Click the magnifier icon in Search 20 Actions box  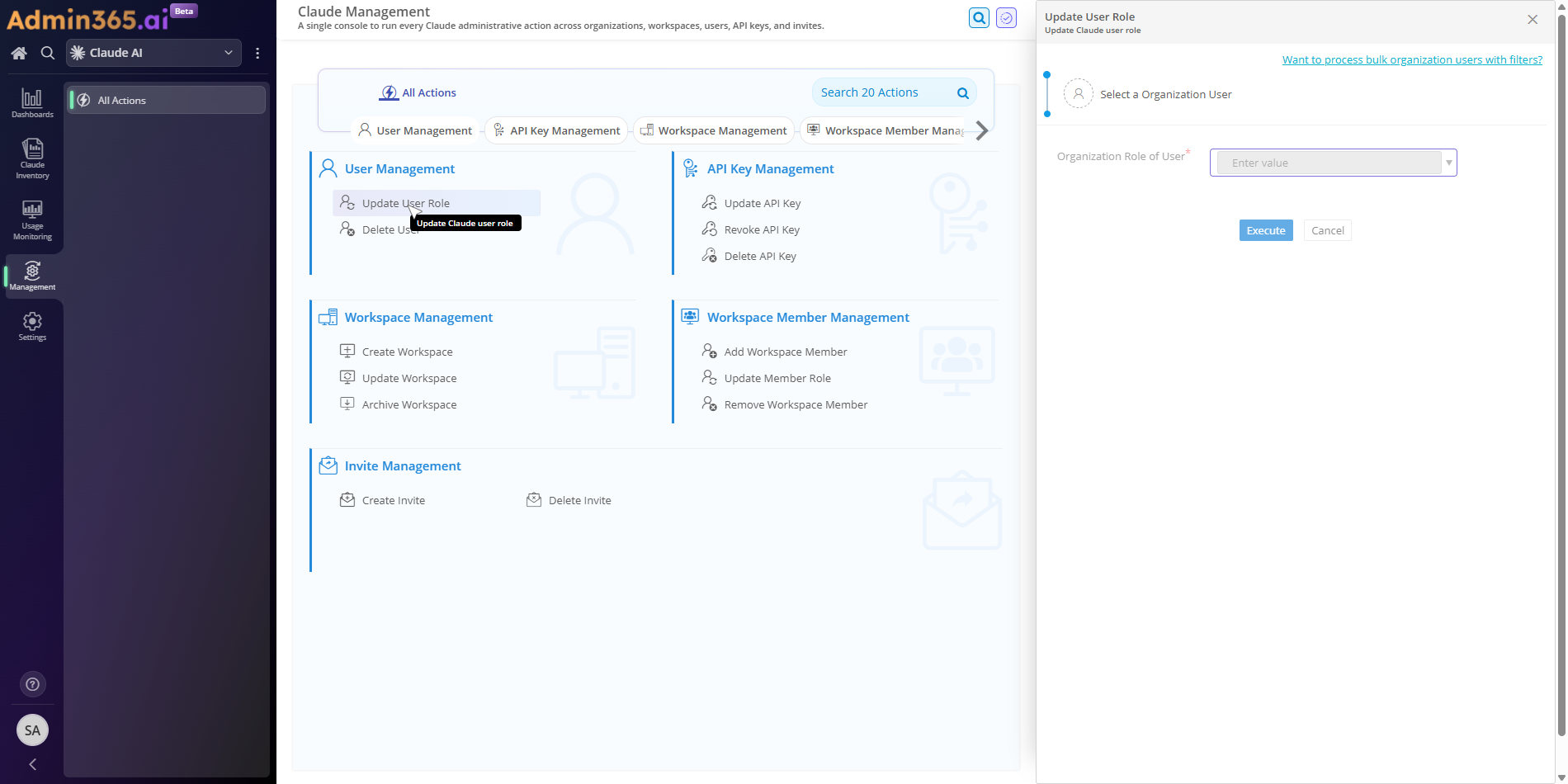pyautogui.click(x=962, y=92)
